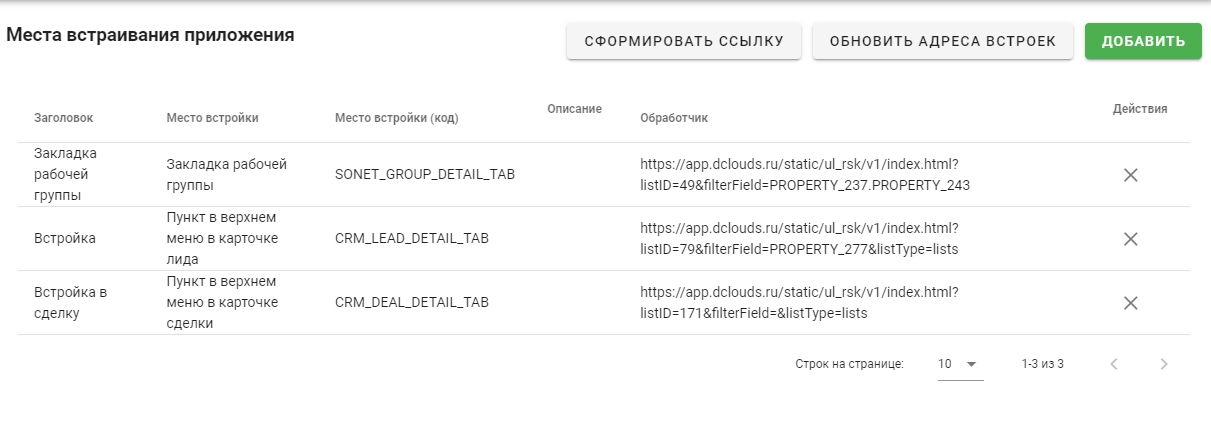Click the Закладка рабочей группы title cell
The image size is (1211, 425).
65,175
